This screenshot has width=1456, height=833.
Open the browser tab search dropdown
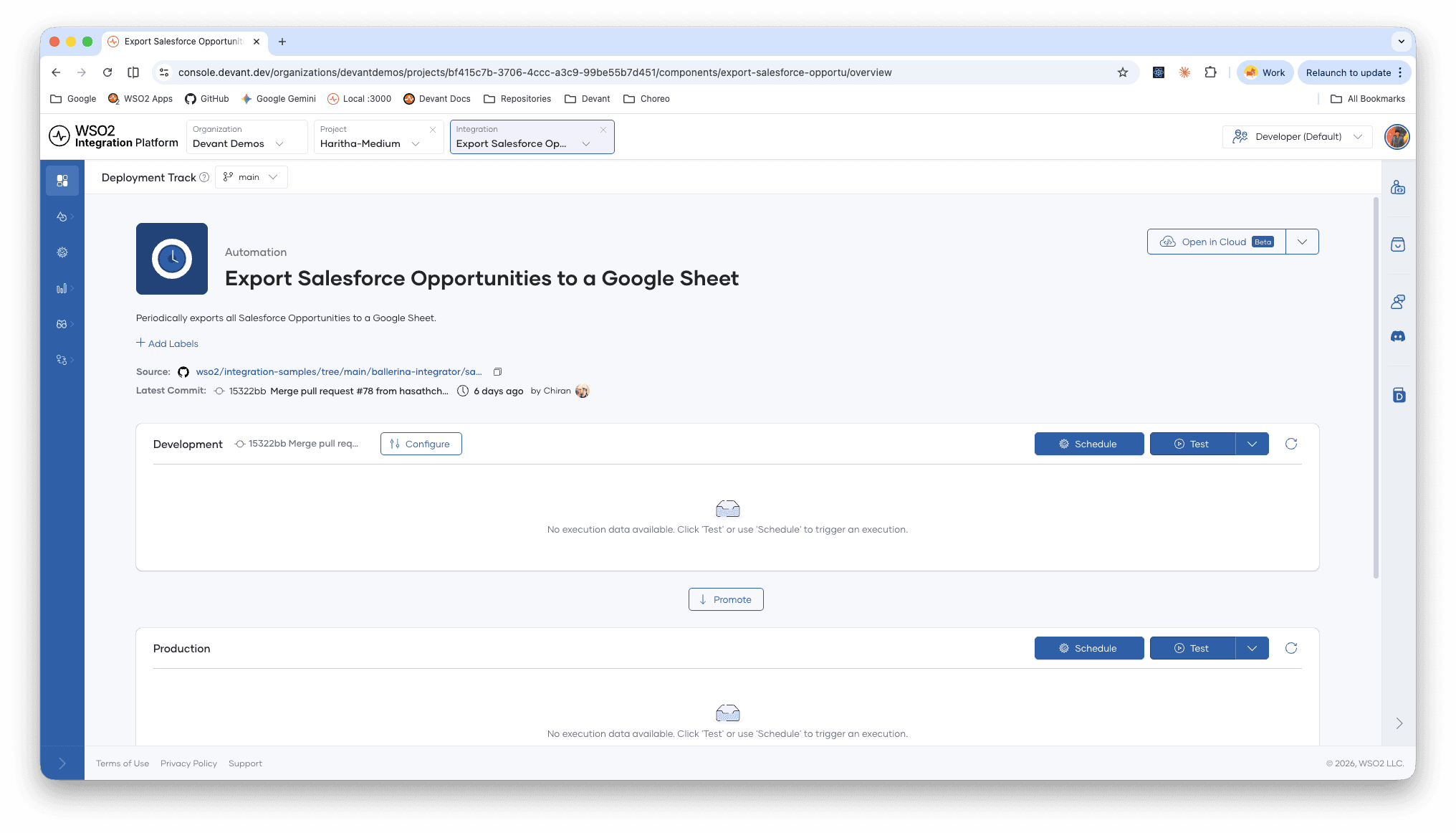pos(1401,42)
